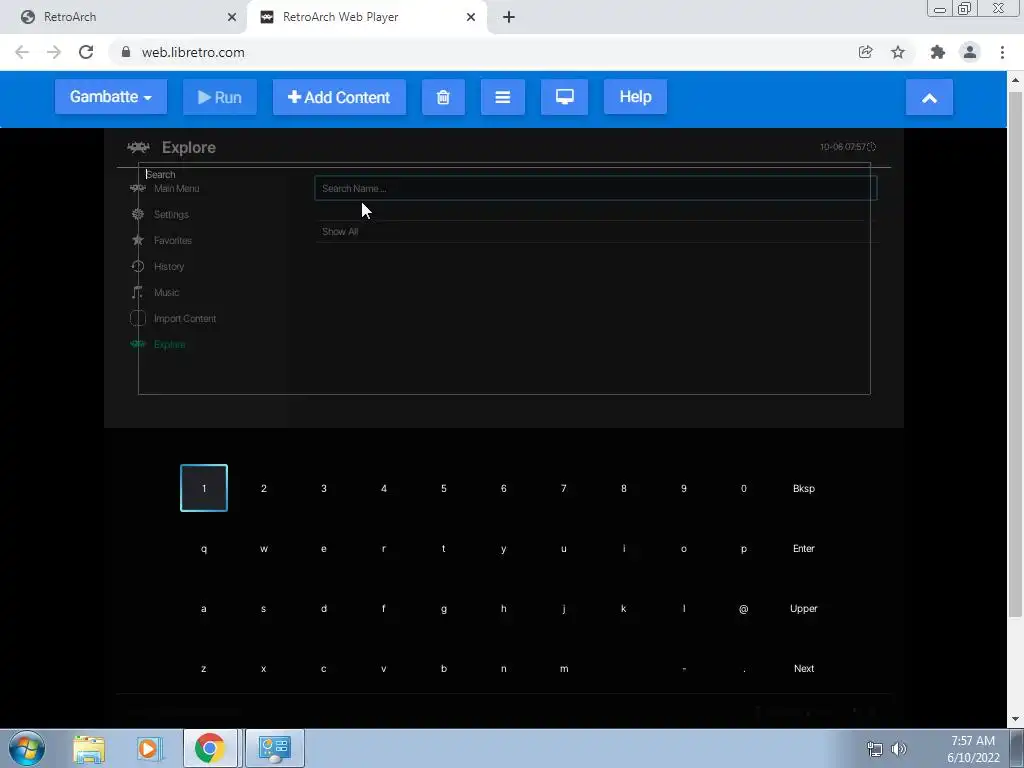Click the @ key on the on-screen keyboard

744,609
